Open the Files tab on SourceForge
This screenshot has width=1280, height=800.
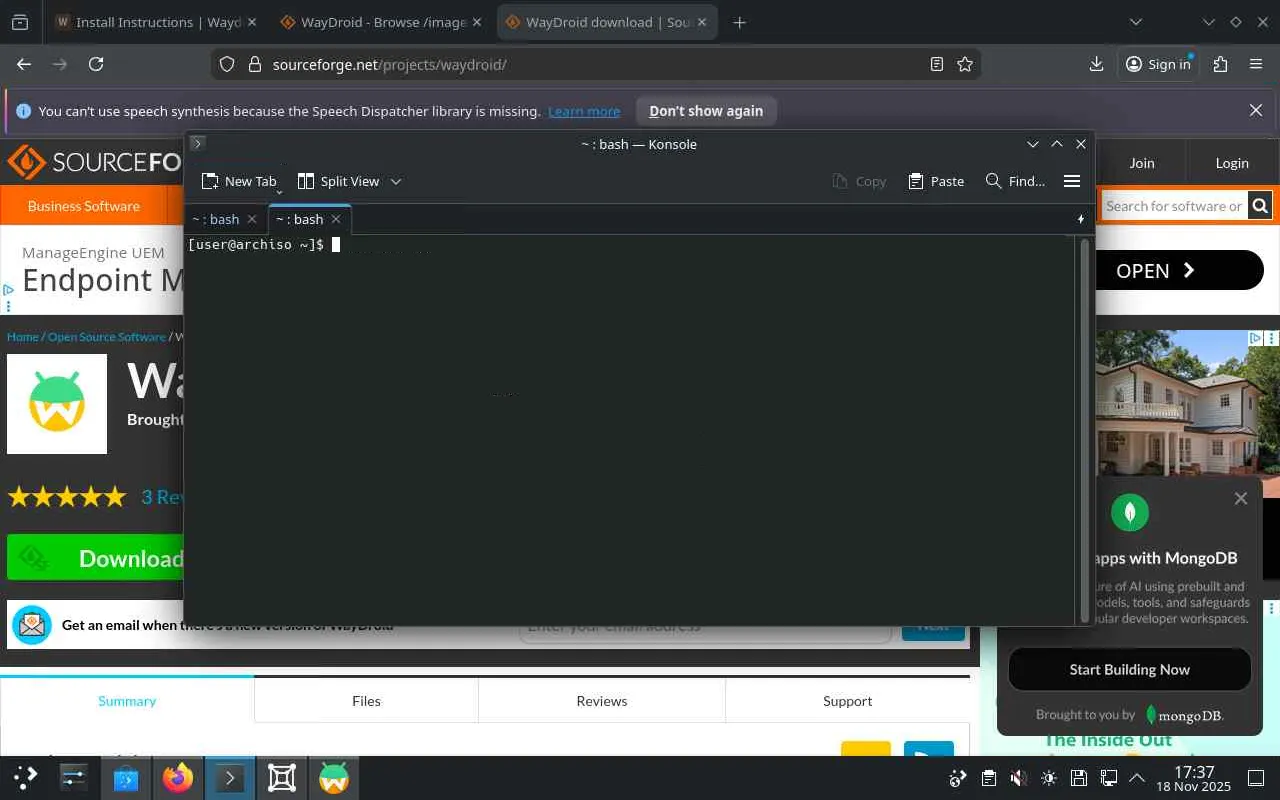tap(366, 701)
